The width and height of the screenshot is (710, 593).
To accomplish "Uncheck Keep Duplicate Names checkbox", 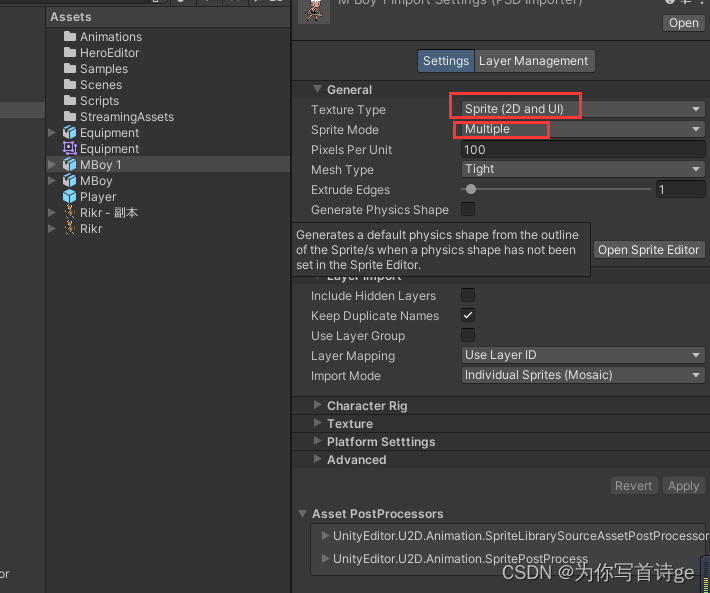I will pos(468,315).
